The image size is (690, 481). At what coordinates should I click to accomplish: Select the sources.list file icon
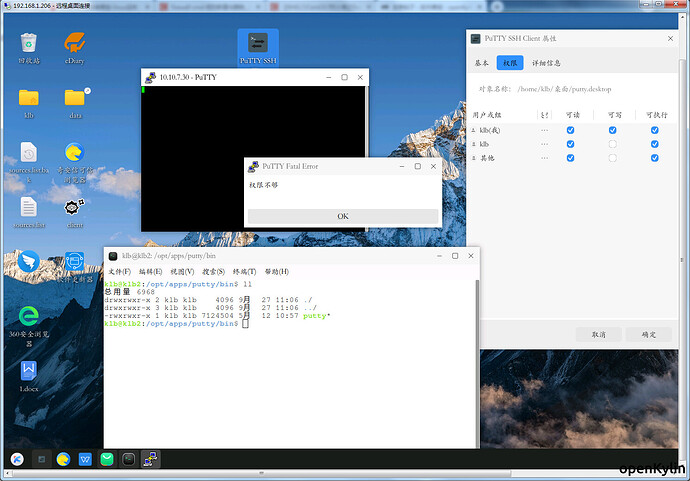[x=29, y=207]
